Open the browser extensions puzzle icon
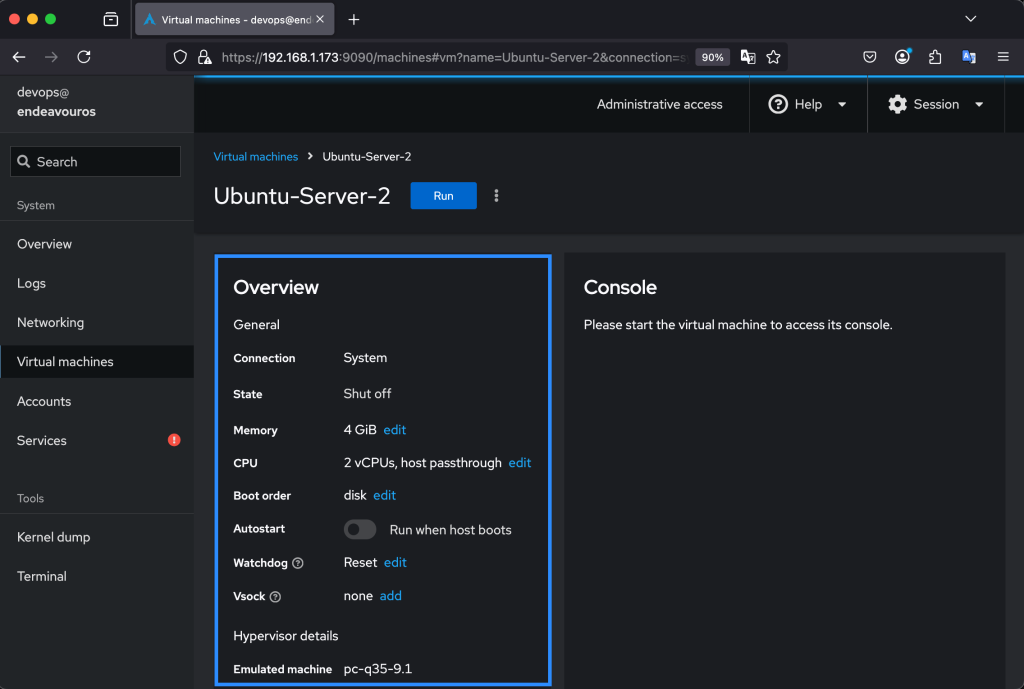 935,57
